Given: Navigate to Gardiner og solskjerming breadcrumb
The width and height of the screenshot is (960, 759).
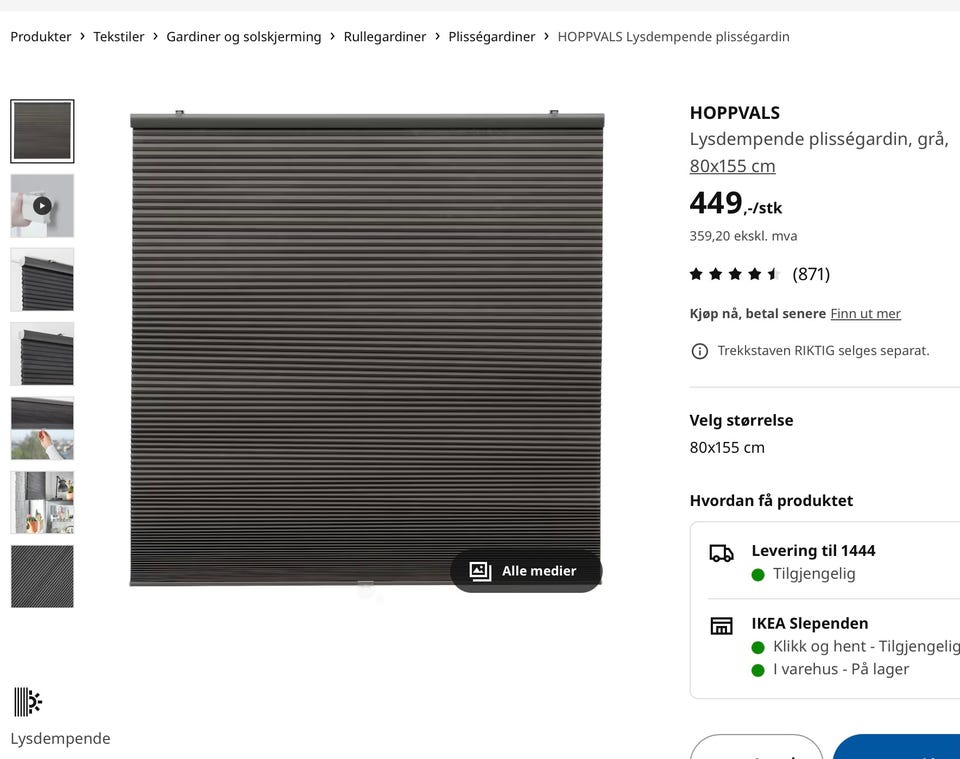Looking at the screenshot, I should click(244, 37).
